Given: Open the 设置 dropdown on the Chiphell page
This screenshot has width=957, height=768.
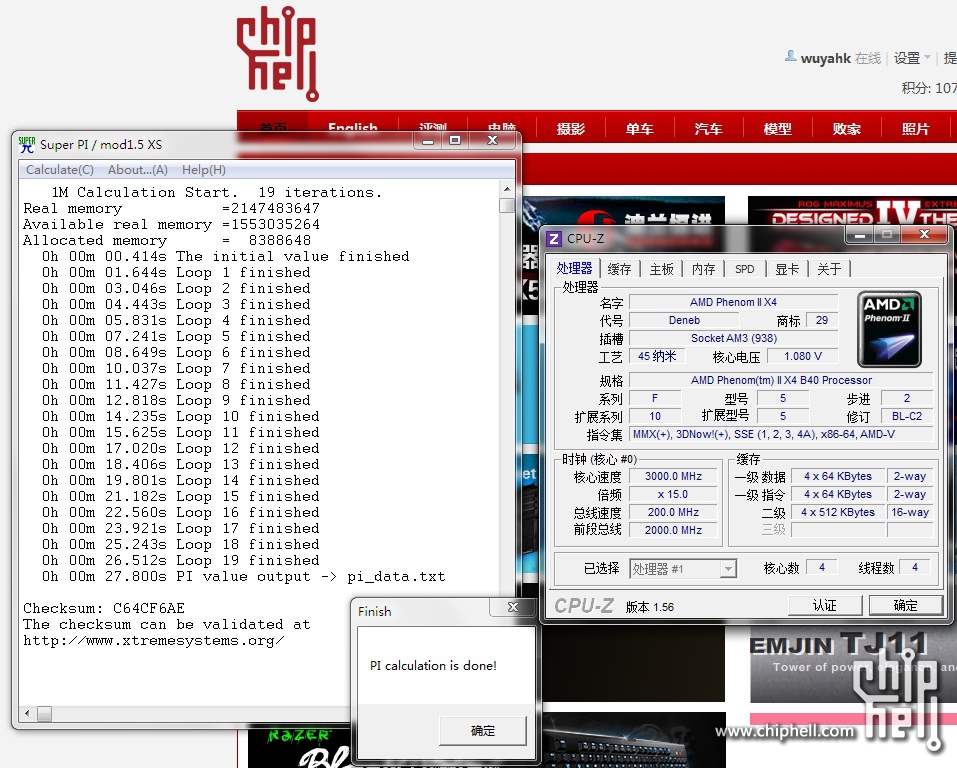Looking at the screenshot, I should click(x=912, y=58).
